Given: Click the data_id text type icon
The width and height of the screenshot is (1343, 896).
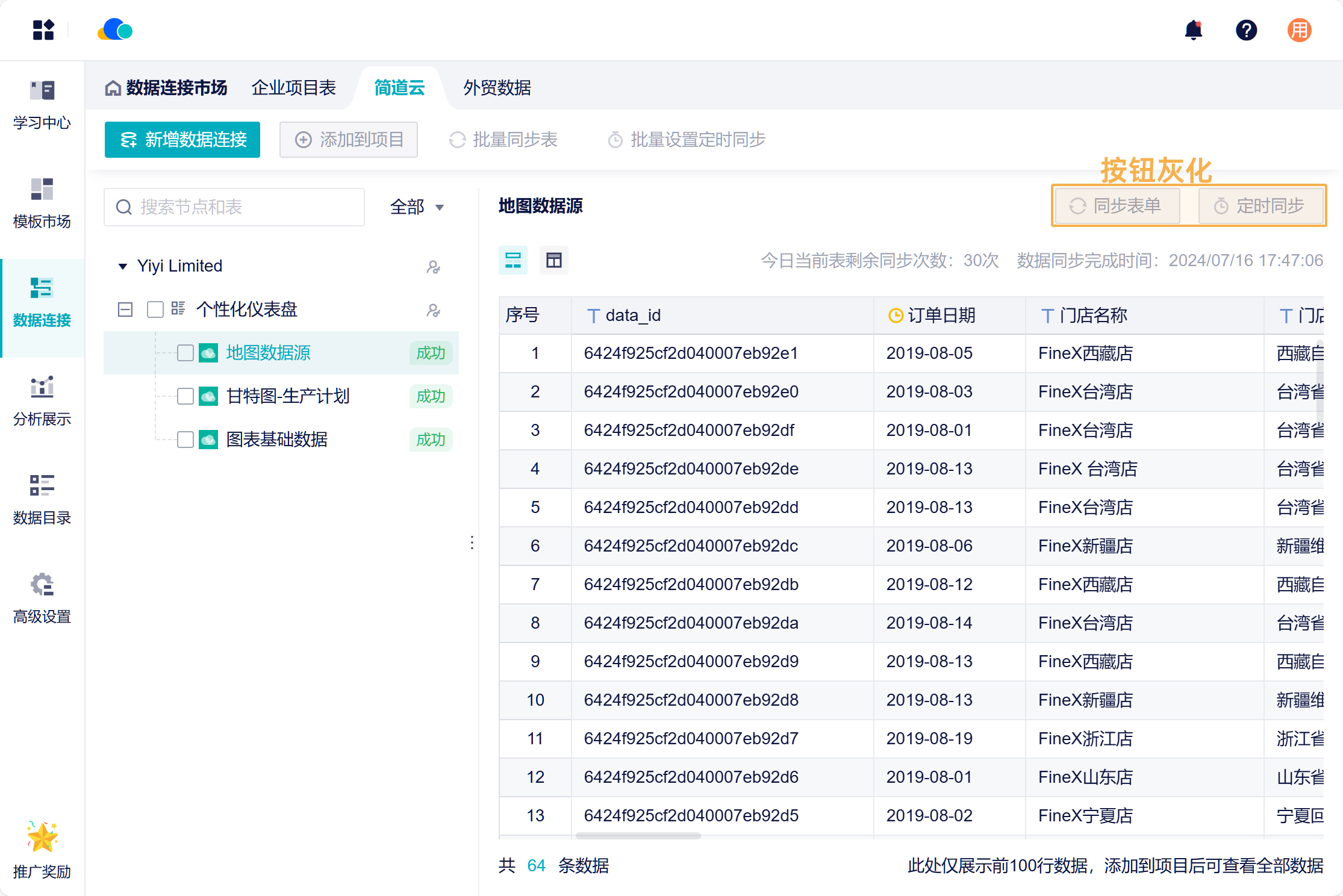Looking at the screenshot, I should pyautogui.click(x=593, y=316).
